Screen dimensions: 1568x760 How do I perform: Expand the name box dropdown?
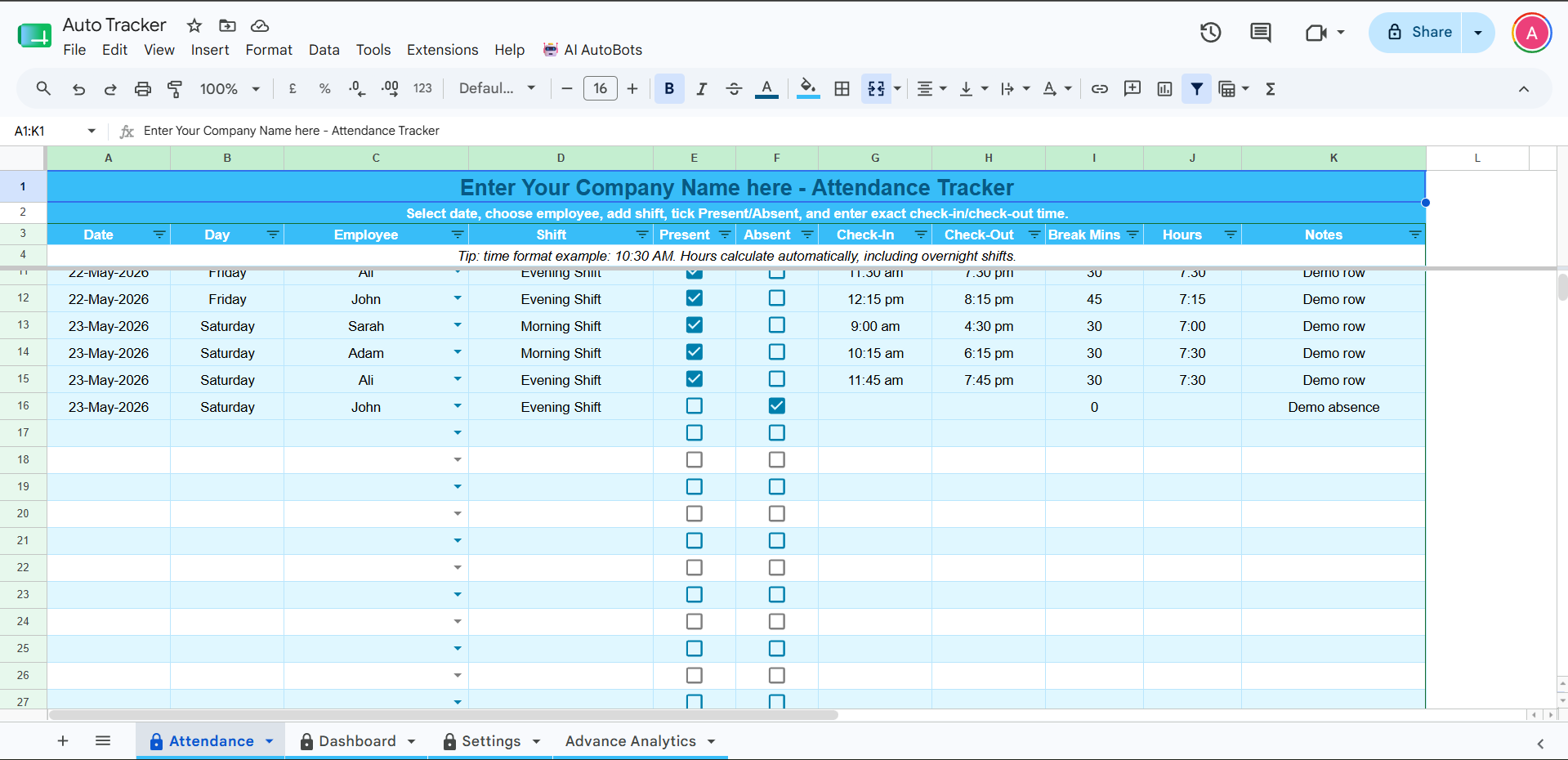(x=92, y=131)
